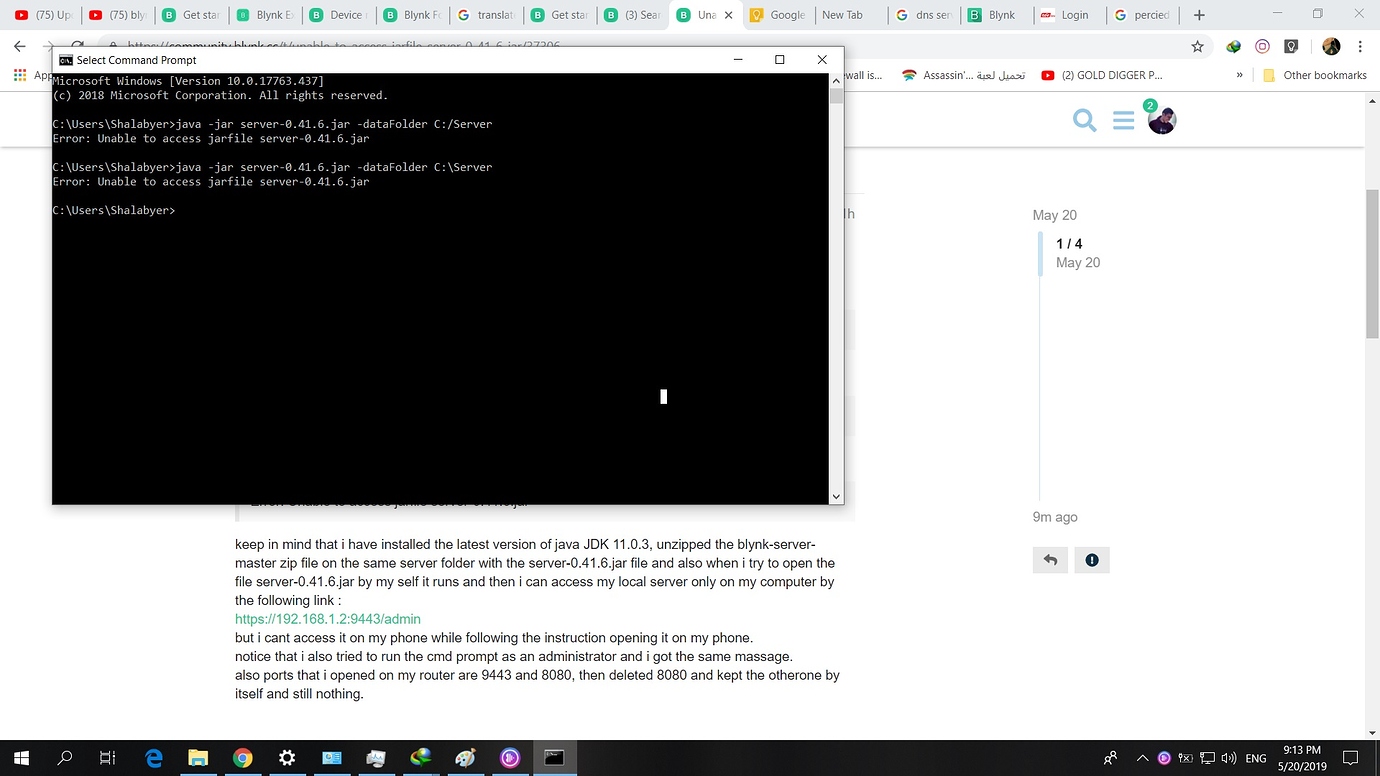Screen dimensions: 1380x776
Task: Click the network tray icon
Action: coord(1207,758)
